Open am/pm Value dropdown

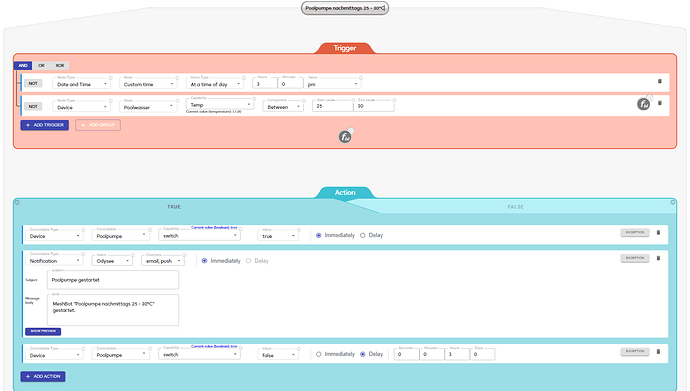(x=332, y=84)
